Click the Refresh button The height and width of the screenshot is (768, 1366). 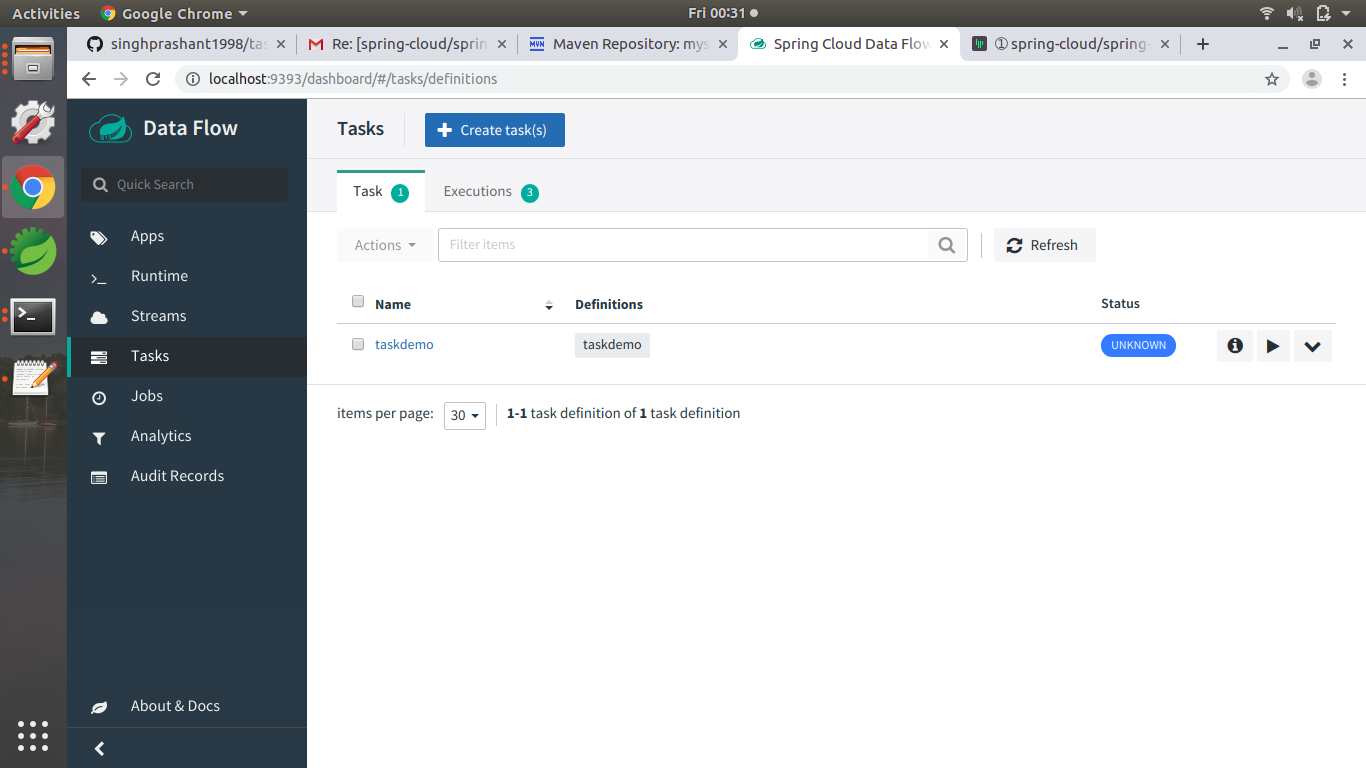pyautogui.click(x=1045, y=245)
